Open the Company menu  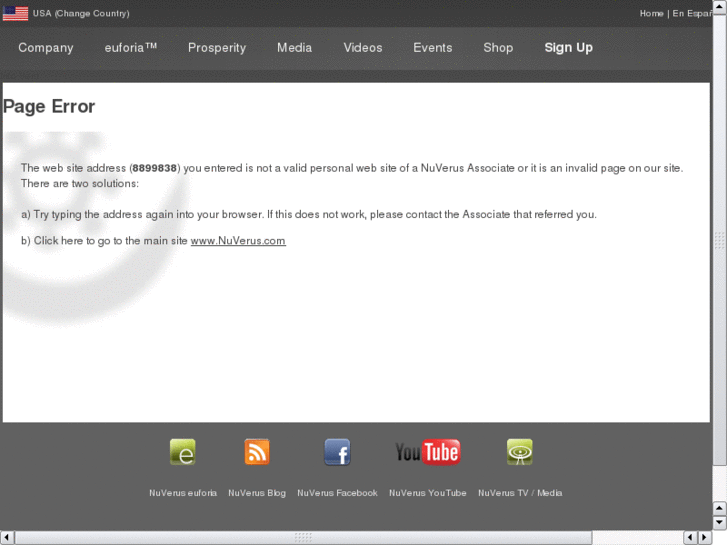point(46,48)
